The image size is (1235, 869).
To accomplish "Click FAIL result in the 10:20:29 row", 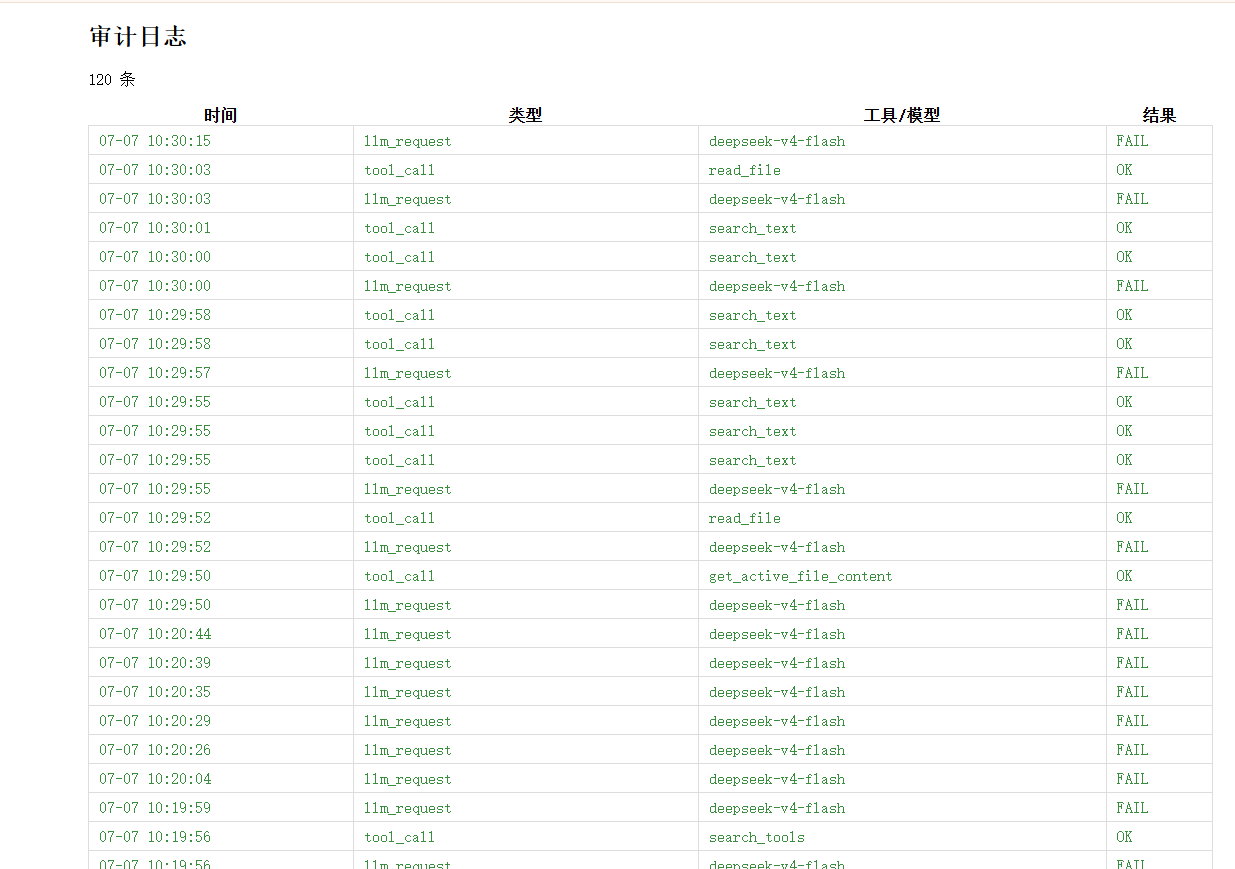I will click(x=1132, y=721).
